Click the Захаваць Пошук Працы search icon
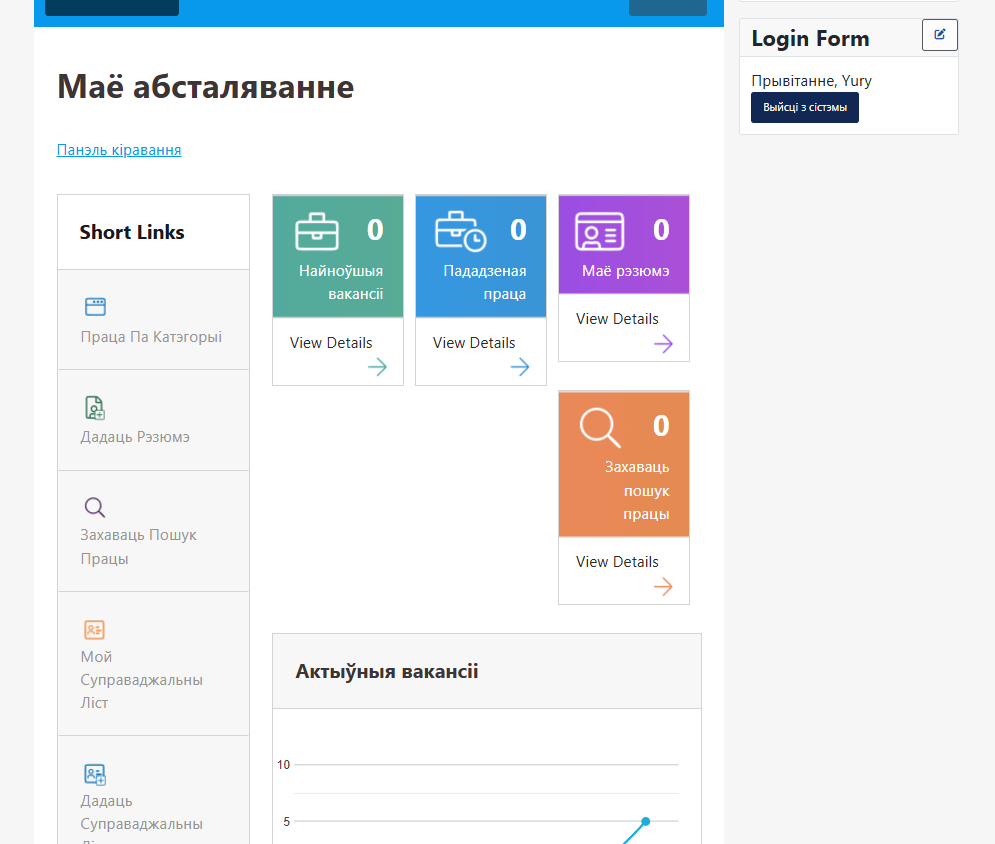 95,507
